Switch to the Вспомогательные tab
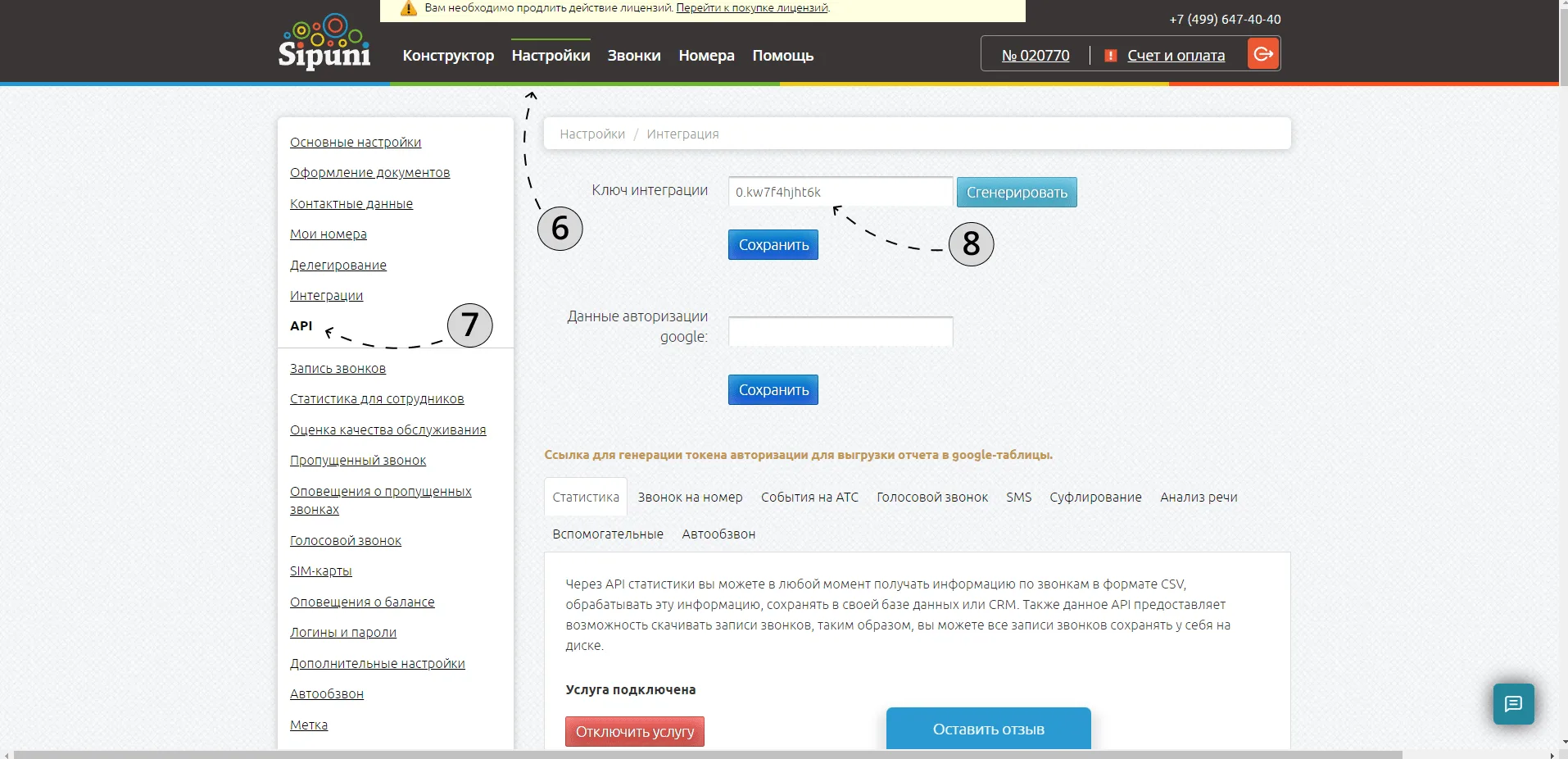Image resolution: width=1568 pixels, height=759 pixels. (608, 534)
